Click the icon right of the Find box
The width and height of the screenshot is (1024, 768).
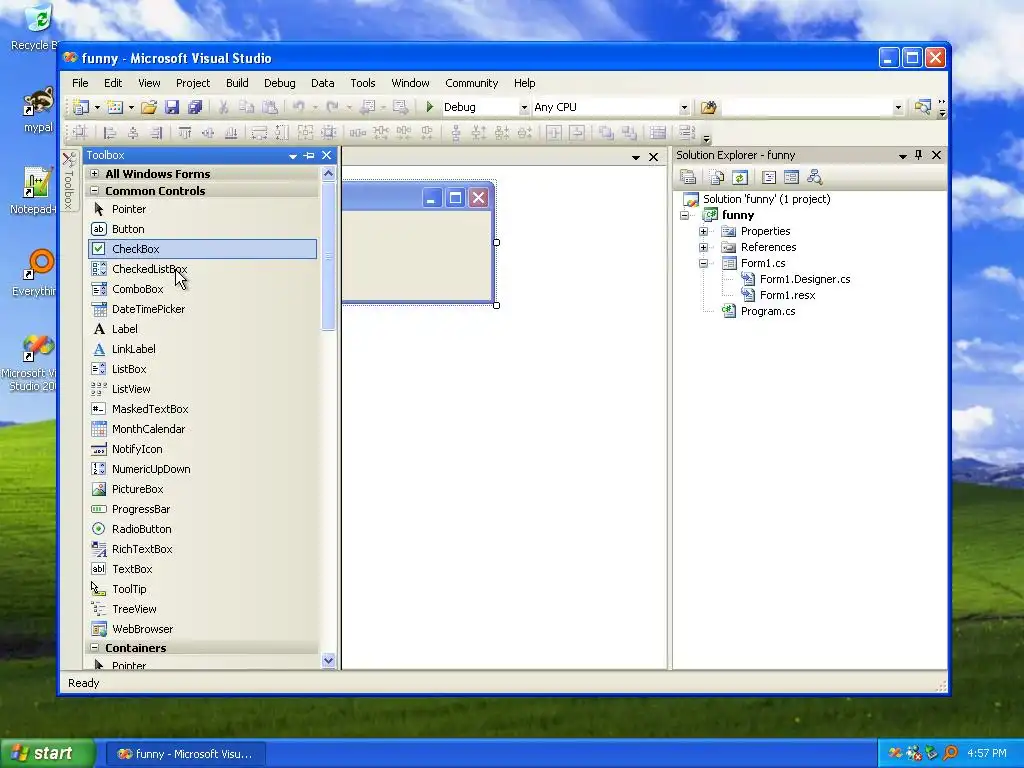[x=922, y=107]
